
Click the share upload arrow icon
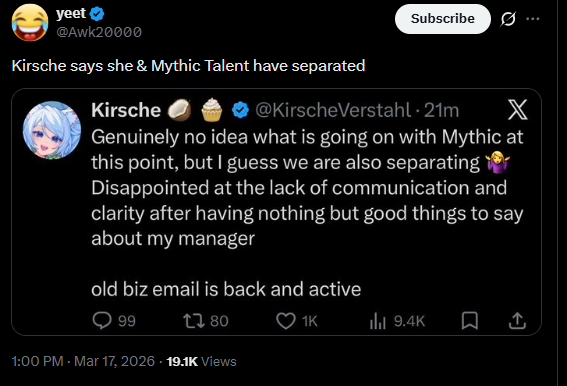pyautogui.click(x=517, y=321)
